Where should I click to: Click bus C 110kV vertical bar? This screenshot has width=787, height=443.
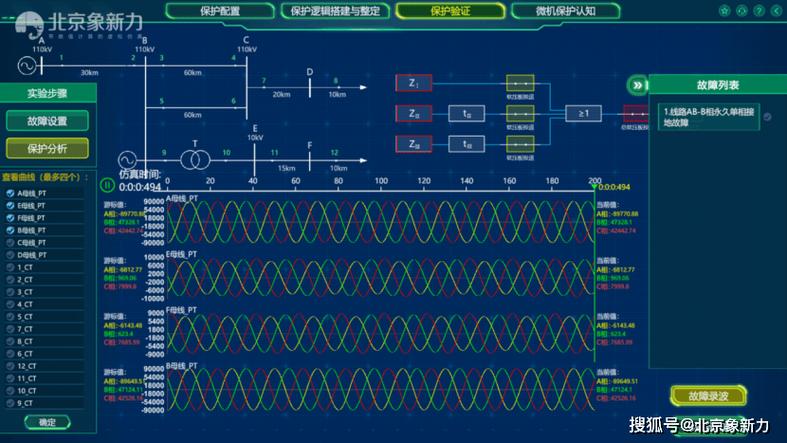246,87
